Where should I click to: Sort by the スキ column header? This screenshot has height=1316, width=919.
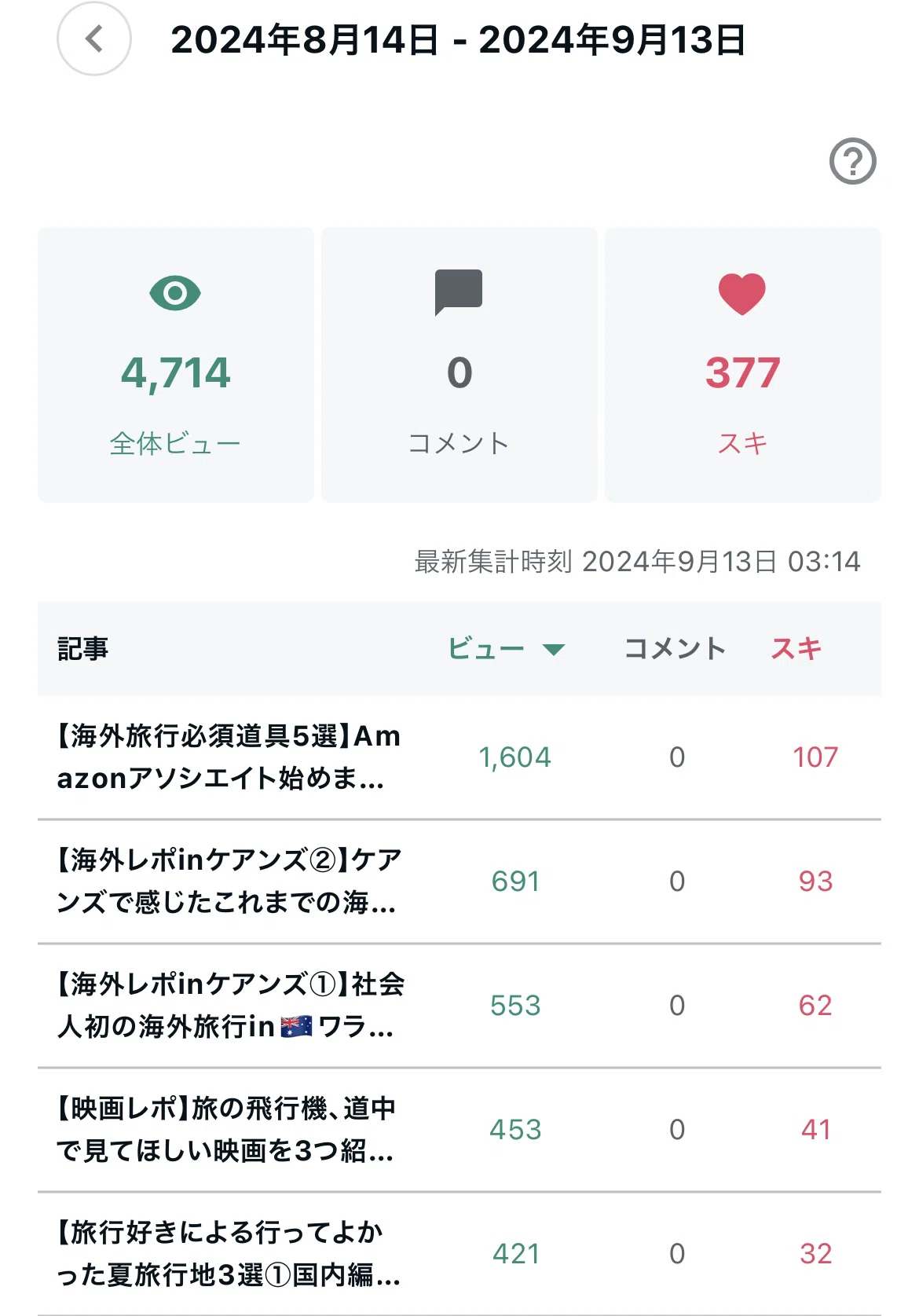(x=796, y=648)
